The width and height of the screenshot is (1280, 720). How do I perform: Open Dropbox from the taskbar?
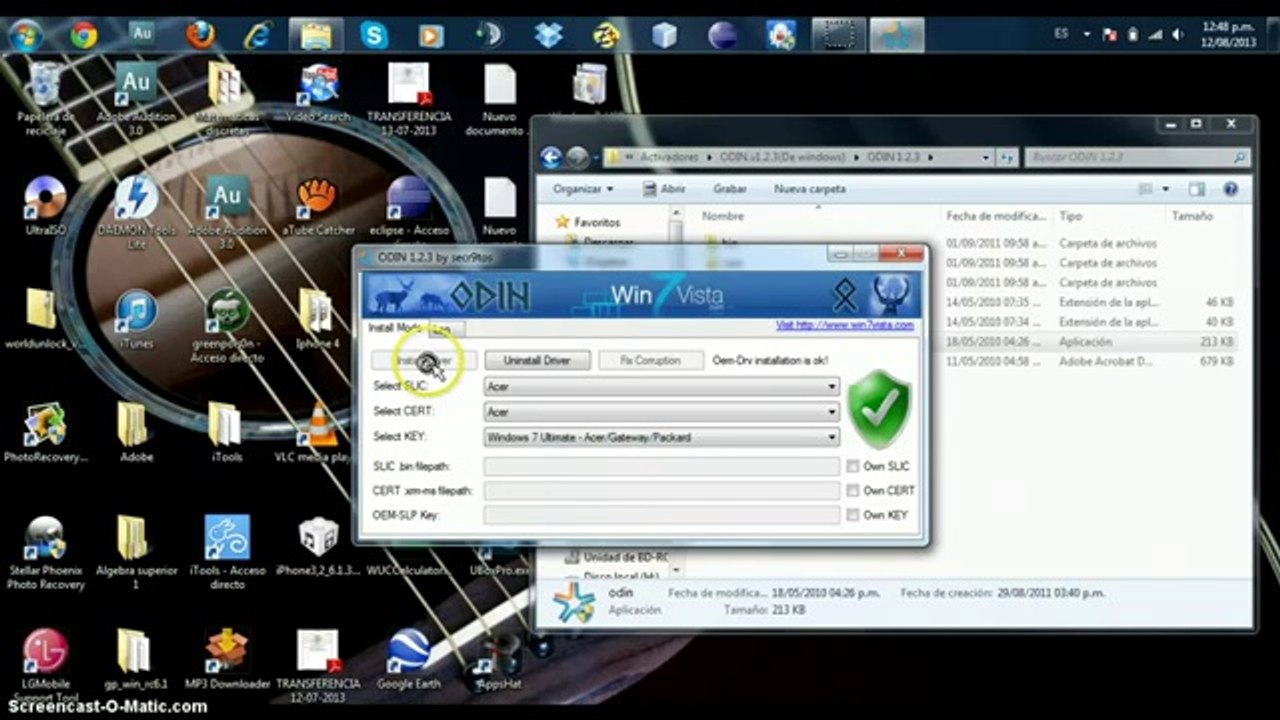(548, 35)
